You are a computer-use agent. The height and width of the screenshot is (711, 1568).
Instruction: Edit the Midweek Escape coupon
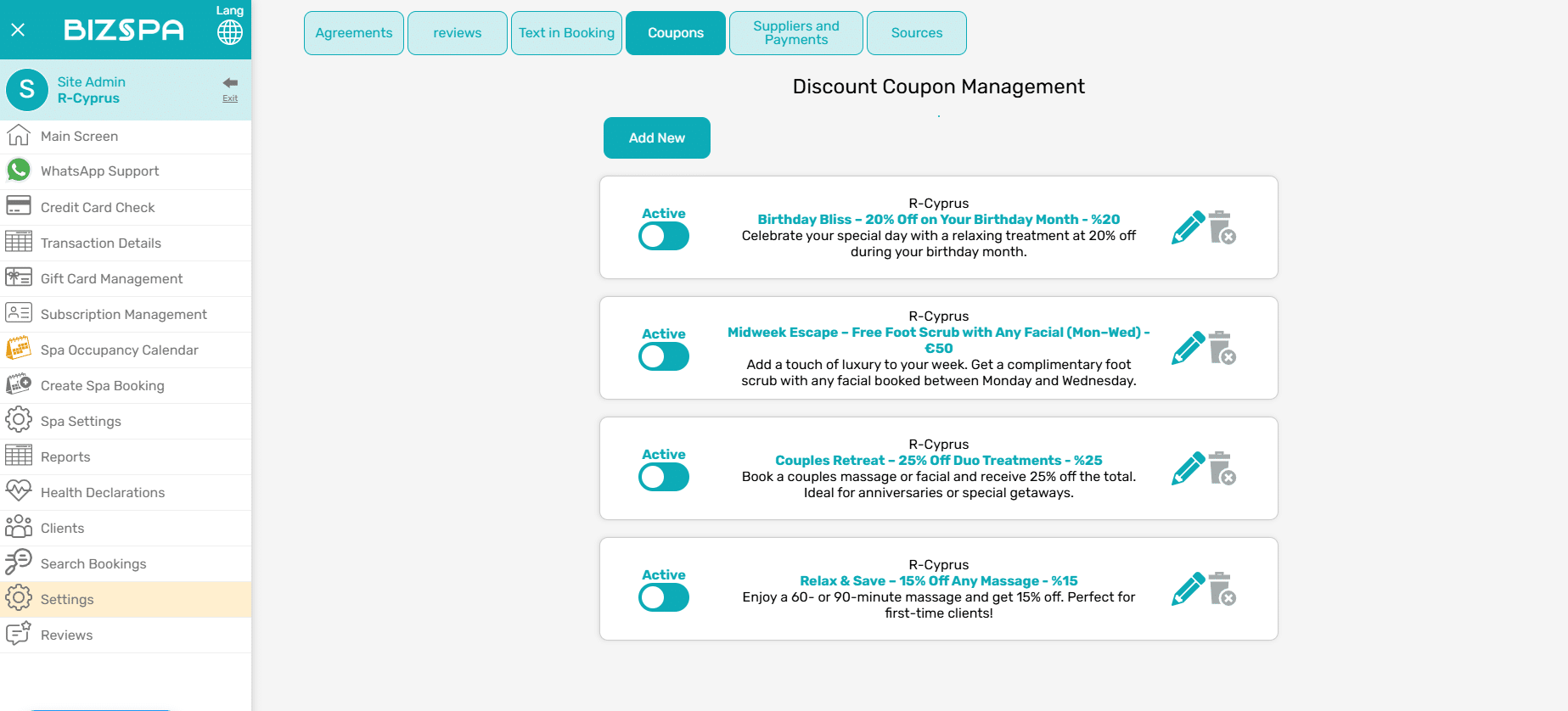coord(1188,348)
